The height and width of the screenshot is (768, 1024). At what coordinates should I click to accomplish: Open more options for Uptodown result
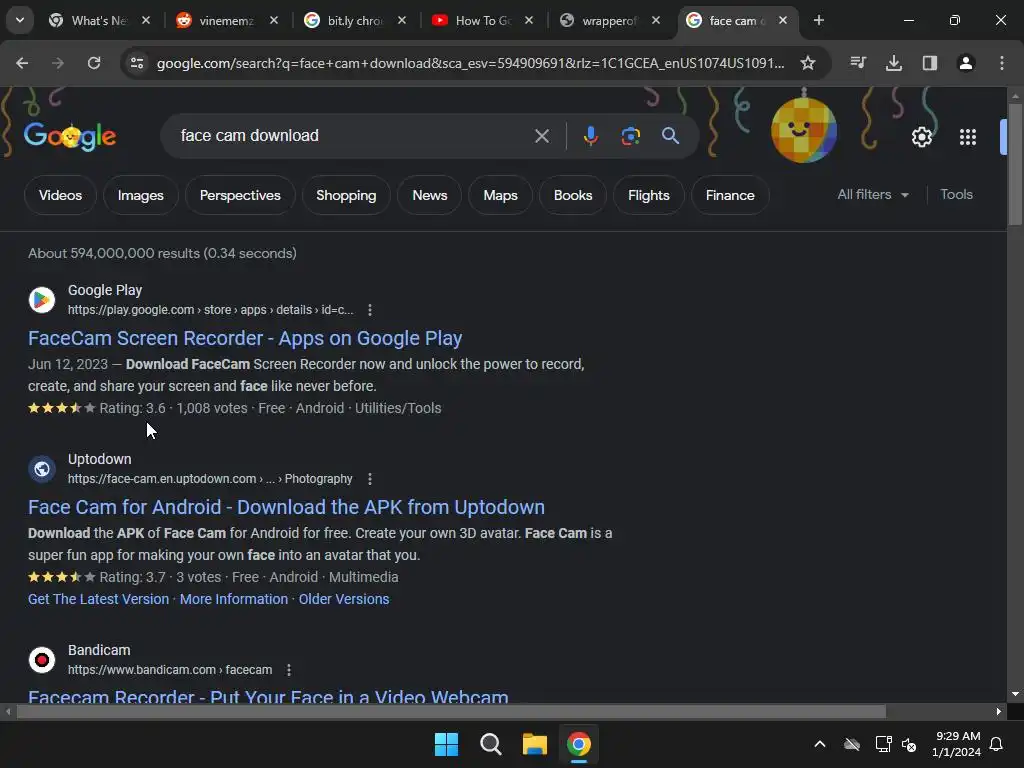click(x=370, y=479)
